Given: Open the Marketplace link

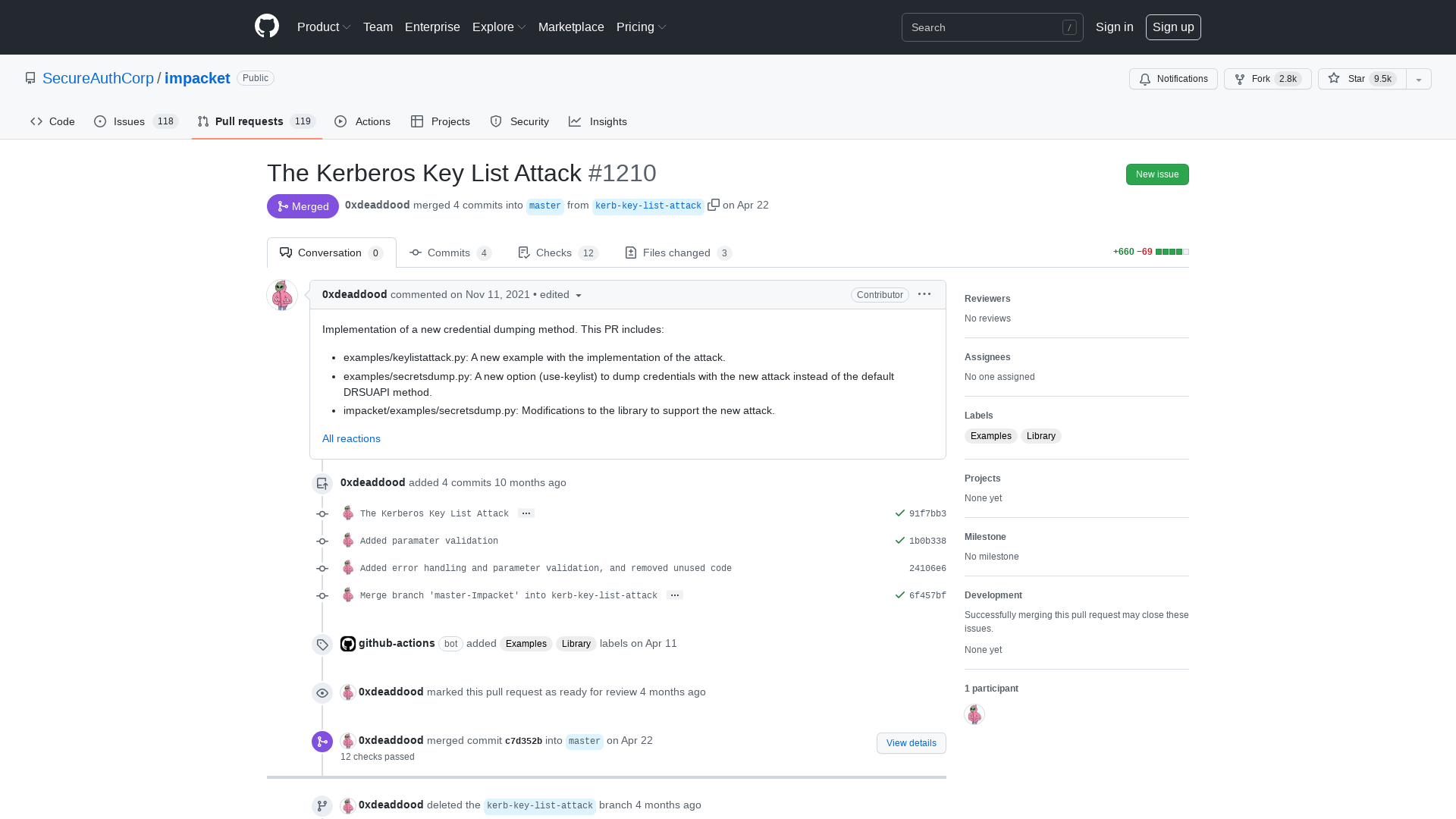Looking at the screenshot, I should tap(571, 27).
